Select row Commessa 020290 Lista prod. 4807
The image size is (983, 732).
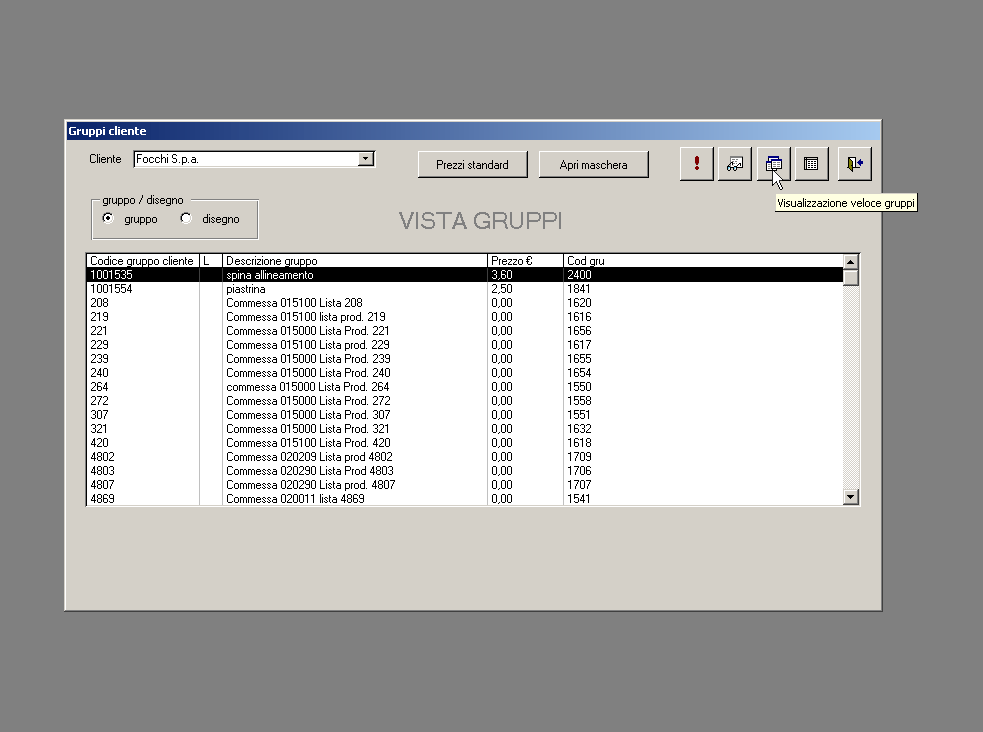(465, 485)
